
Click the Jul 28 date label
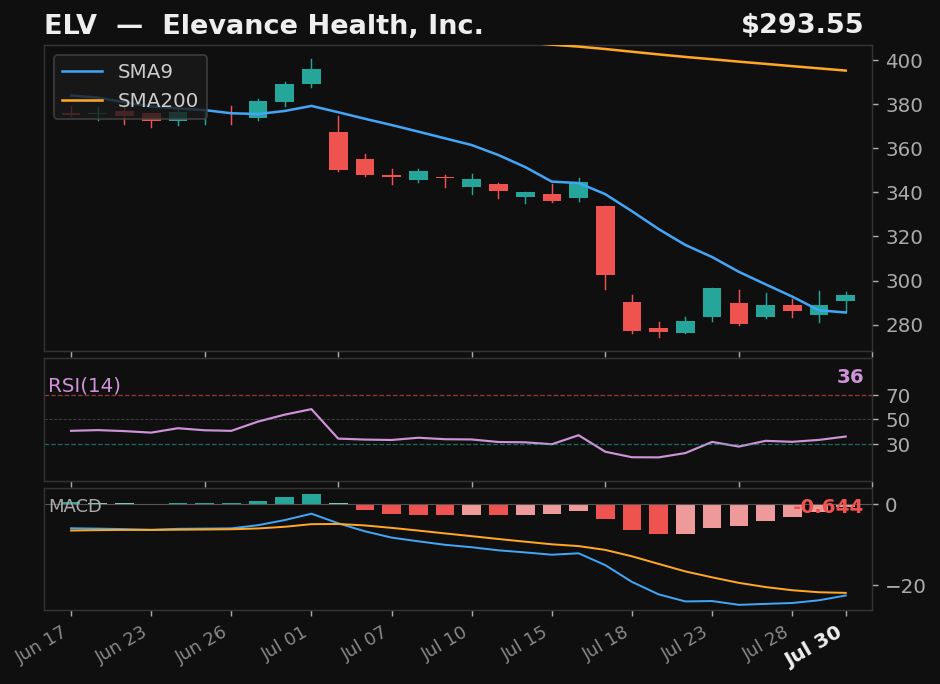tap(763, 645)
